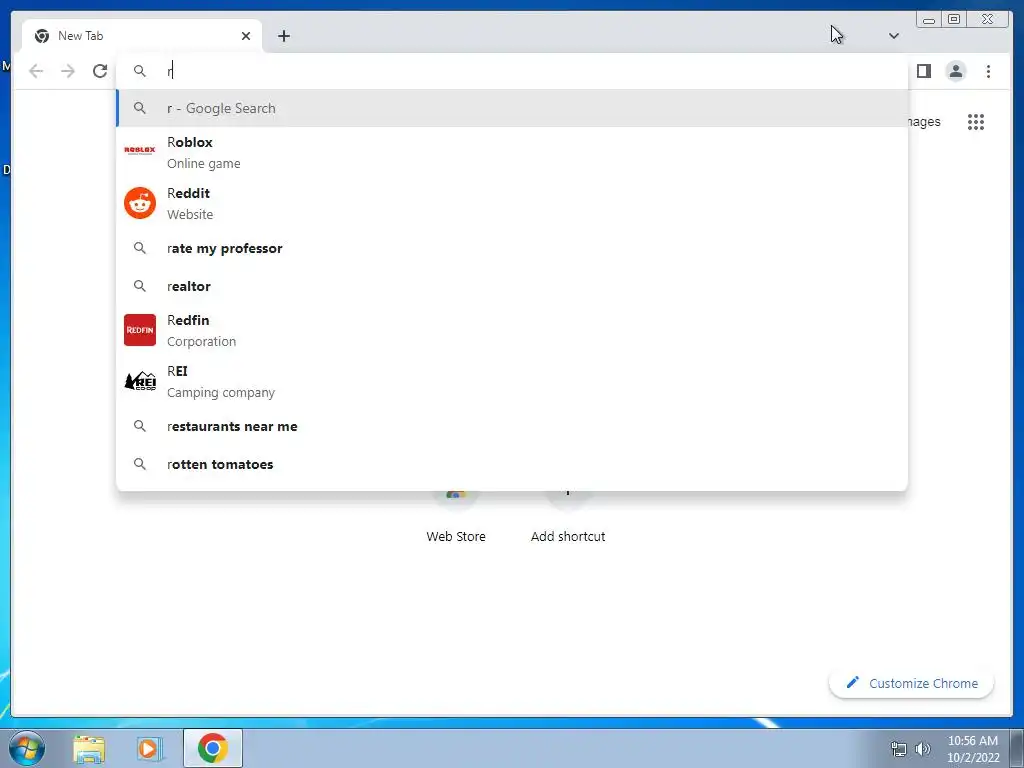Click the forward navigation arrow
Viewport: 1024px width, 768px height.
pyautogui.click(x=68, y=71)
